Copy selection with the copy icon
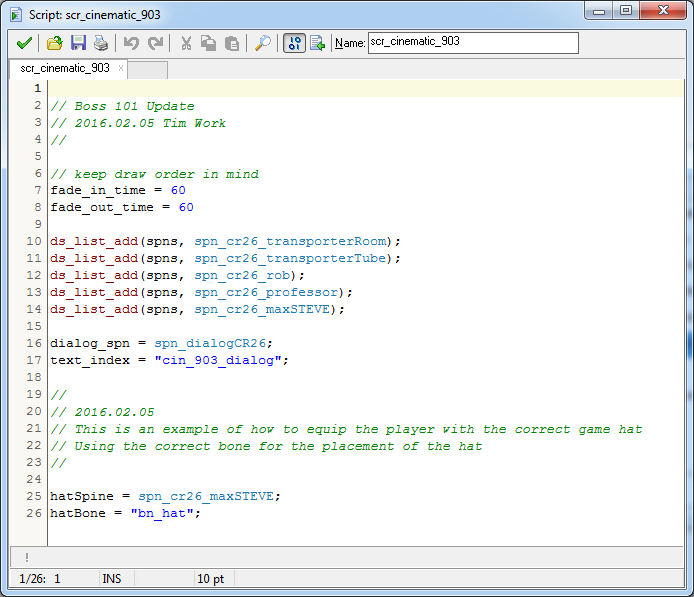The height and width of the screenshot is (597, 694). (x=208, y=43)
